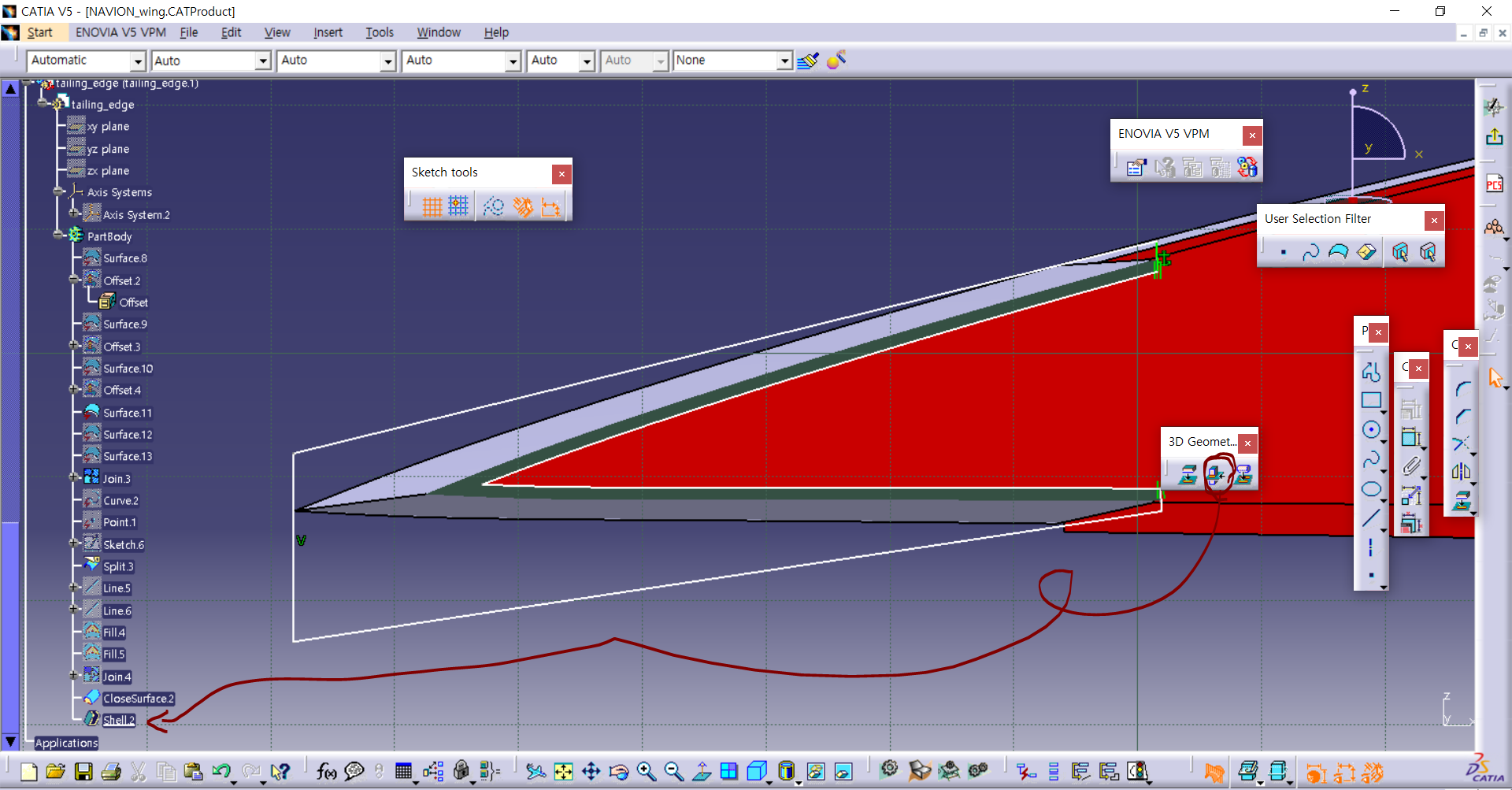The image size is (1512, 790).
Task: Expand the Offset.3 tree node
Action: pyautogui.click(x=74, y=345)
